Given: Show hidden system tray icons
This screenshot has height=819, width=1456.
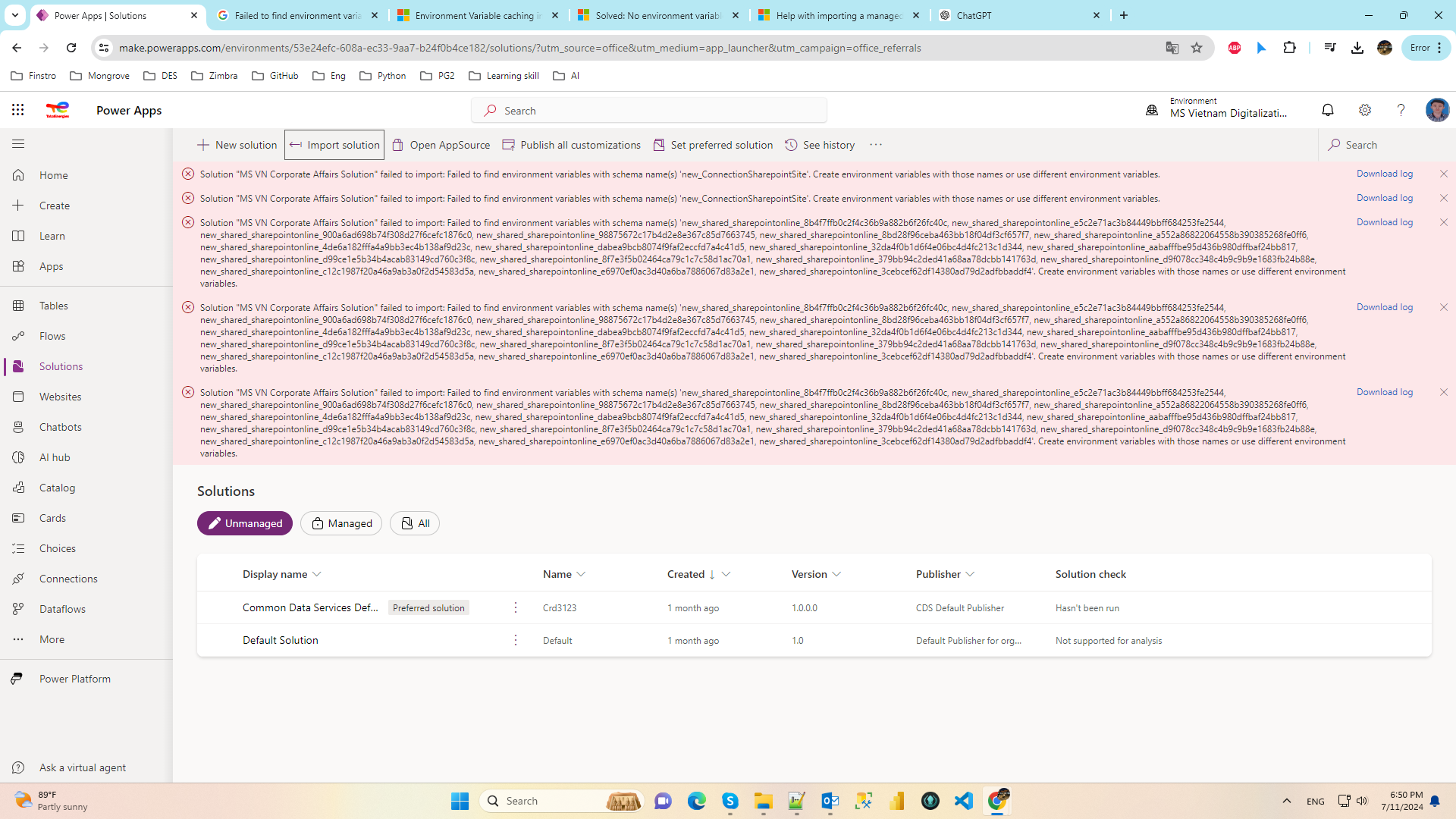Looking at the screenshot, I should point(1287,801).
